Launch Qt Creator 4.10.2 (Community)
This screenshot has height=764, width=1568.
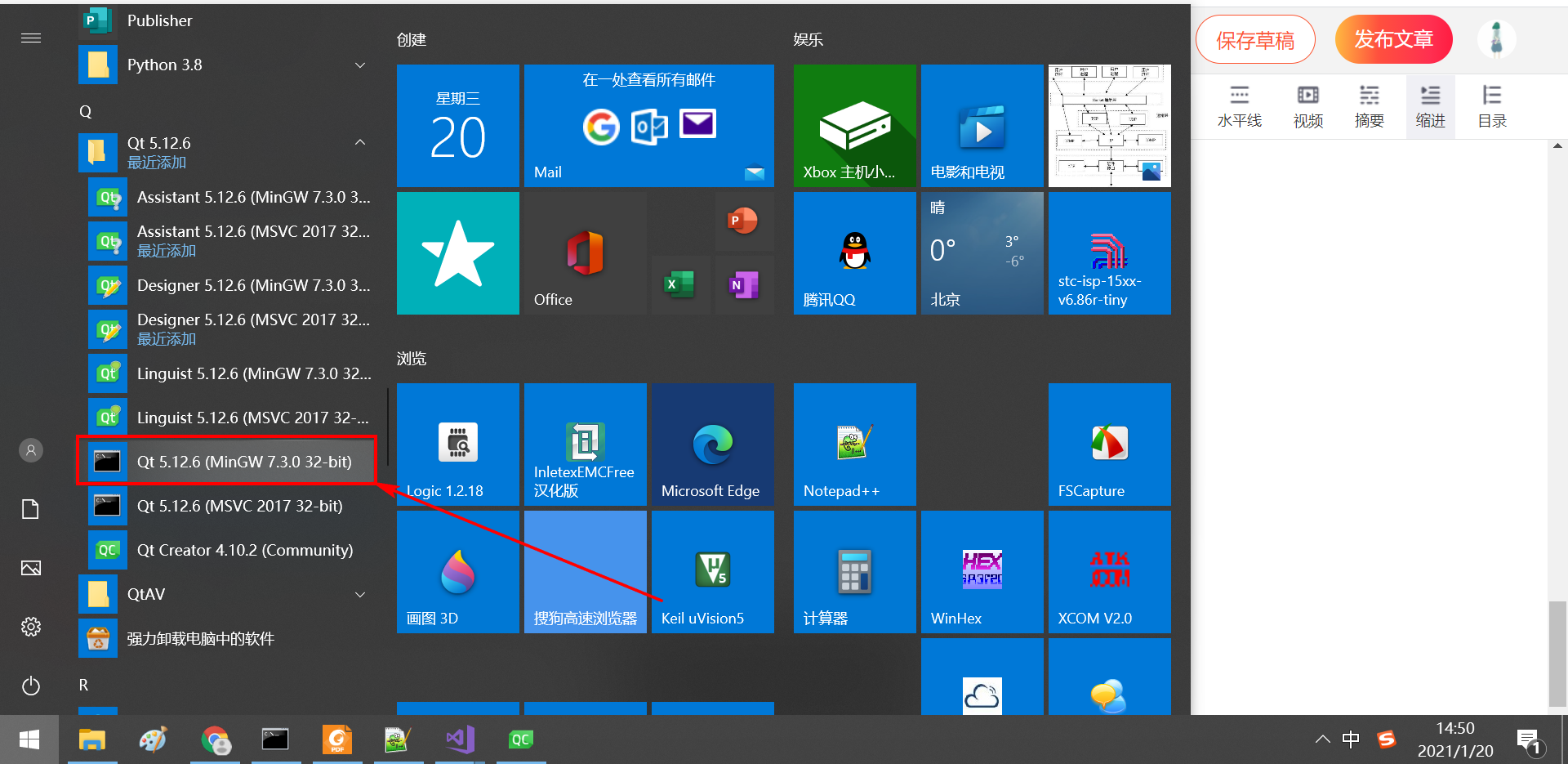click(x=226, y=550)
